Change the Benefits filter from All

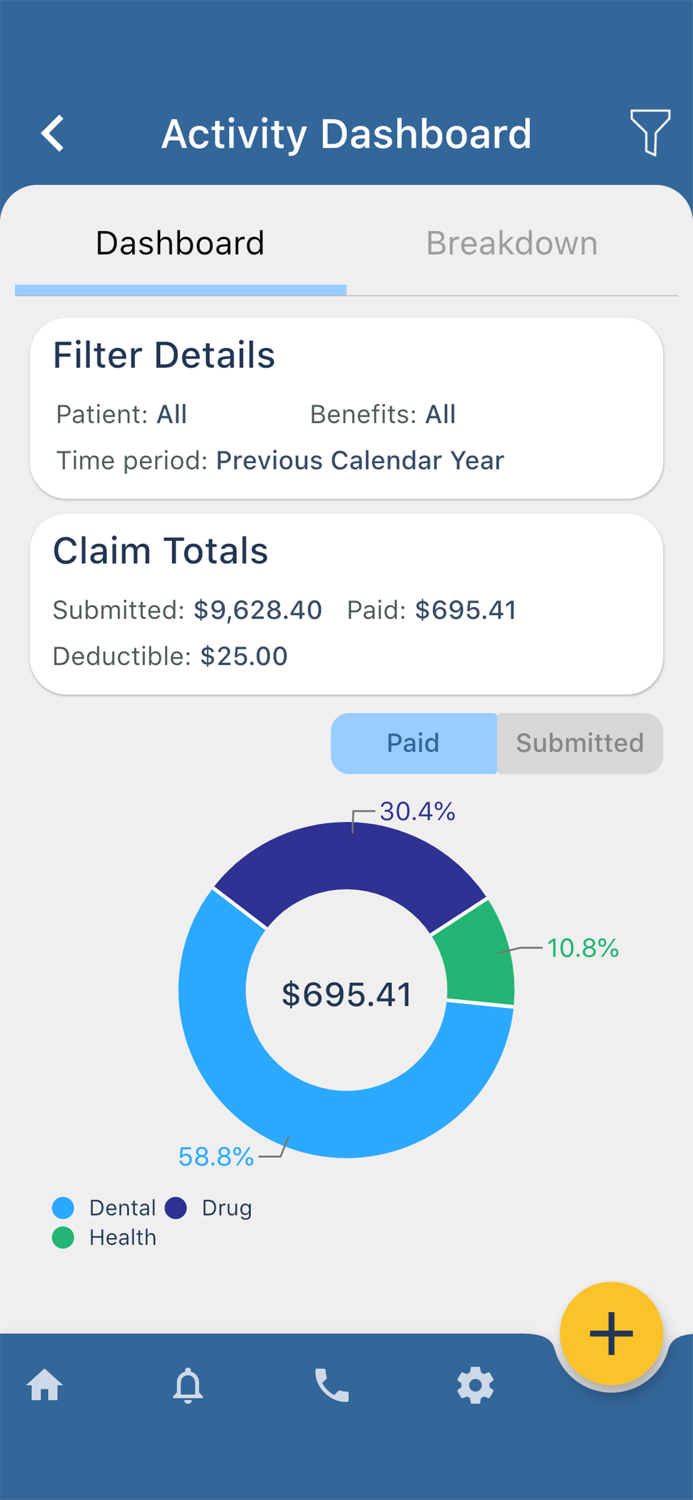point(441,414)
